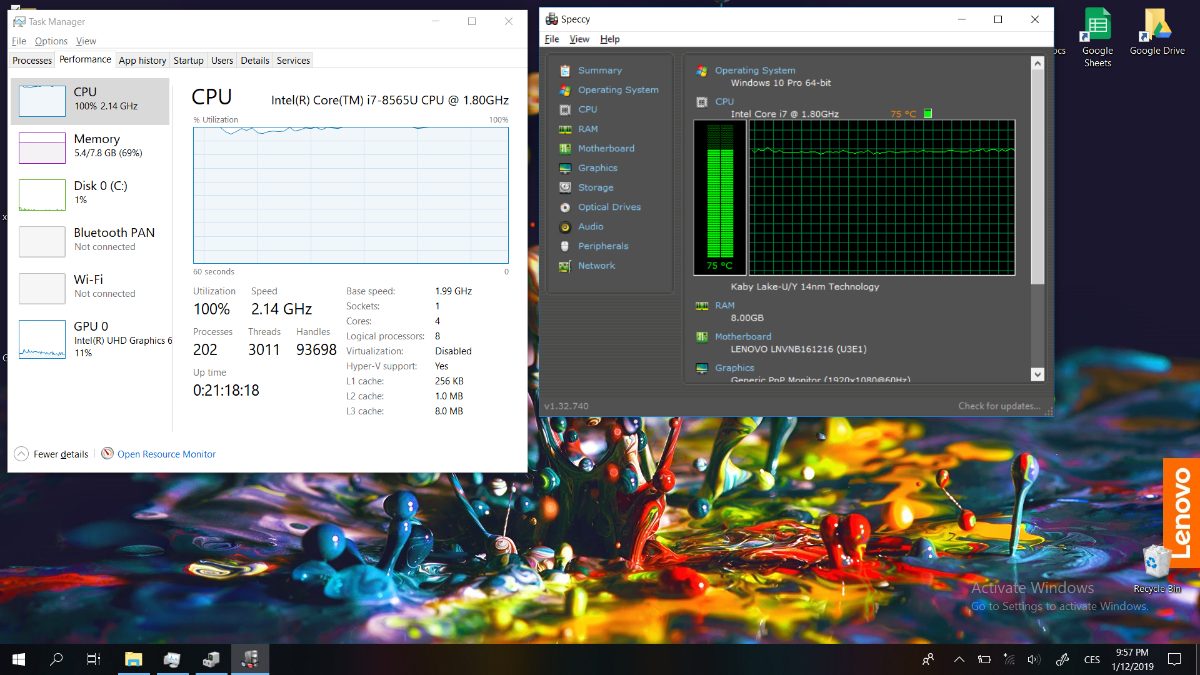The width and height of the screenshot is (1200, 675).
Task: Open the Motherboard section in Speccy sidebar
Action: click(x=606, y=148)
